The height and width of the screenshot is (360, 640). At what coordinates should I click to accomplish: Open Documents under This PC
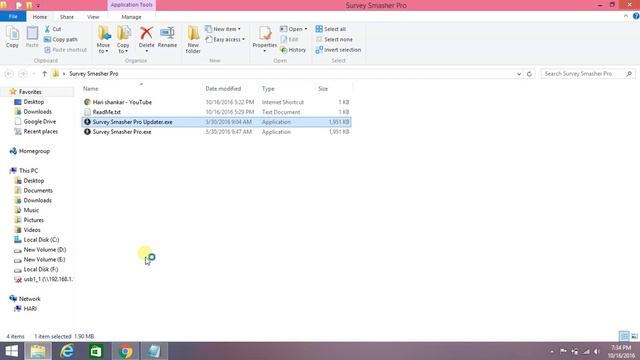click(38, 191)
